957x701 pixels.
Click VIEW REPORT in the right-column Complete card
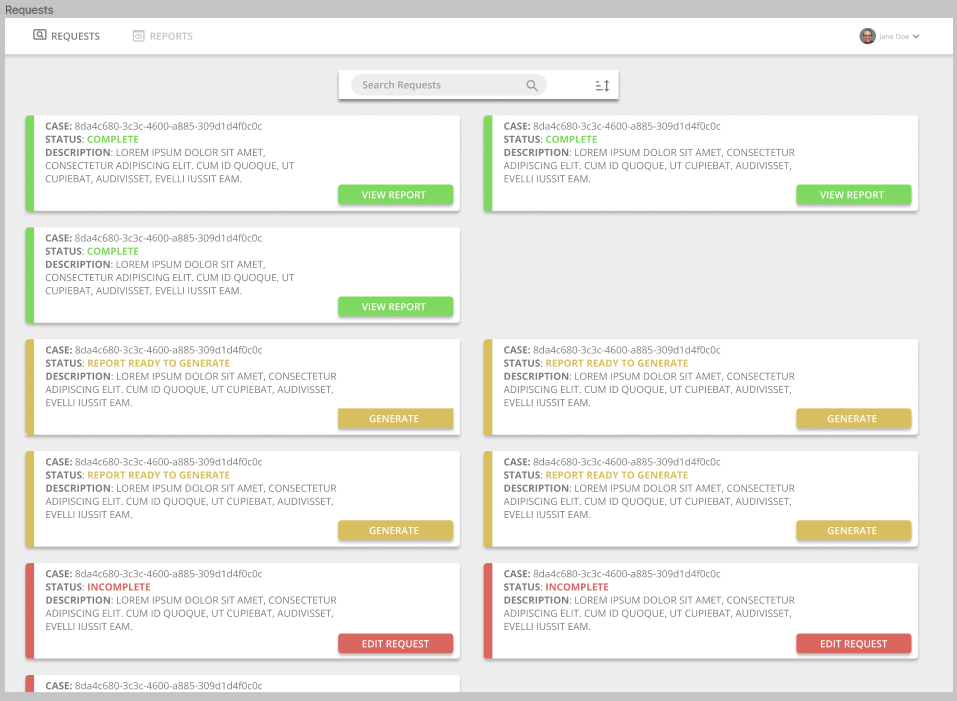[x=853, y=195]
